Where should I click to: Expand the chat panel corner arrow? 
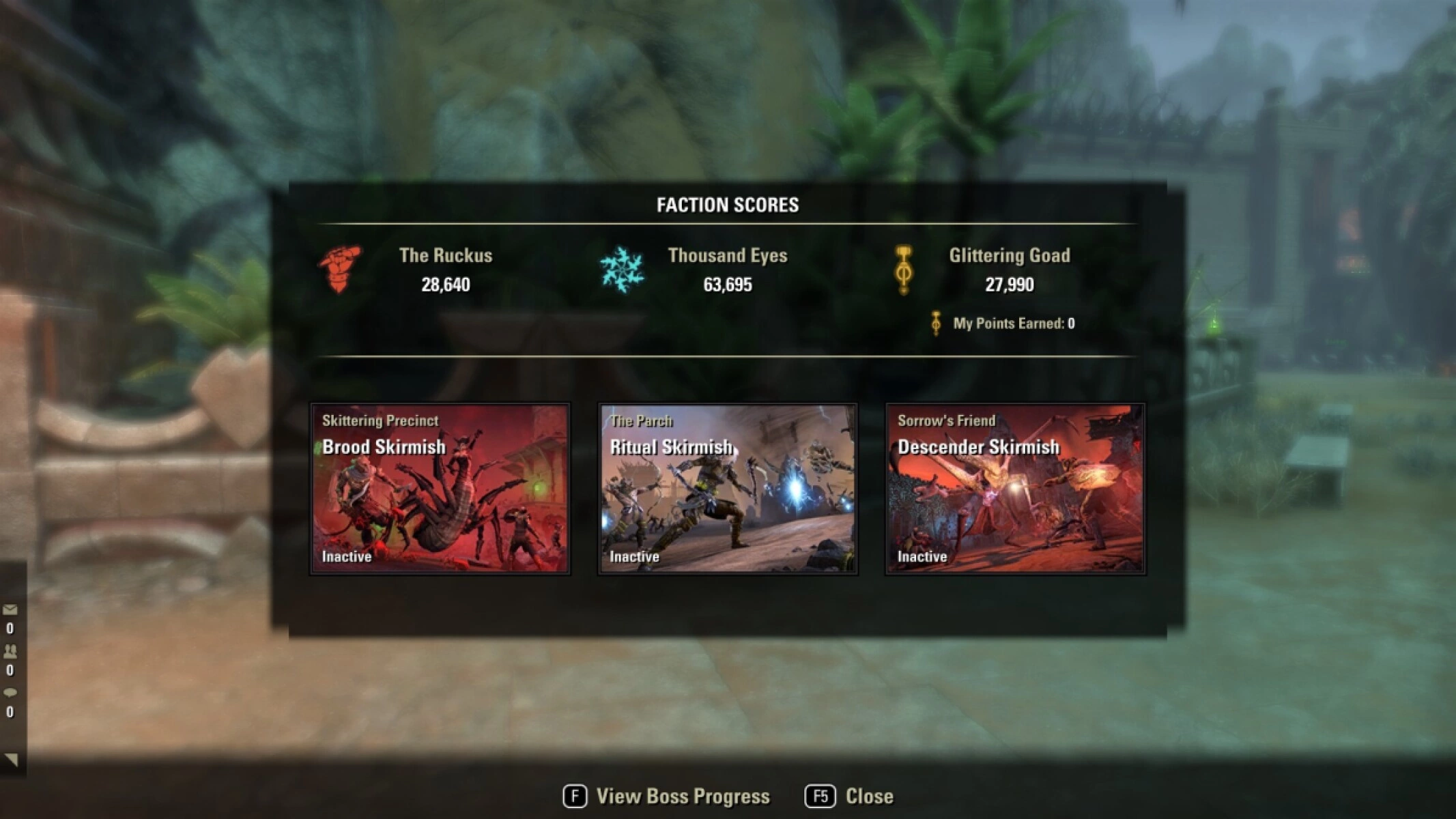pyautogui.click(x=11, y=759)
